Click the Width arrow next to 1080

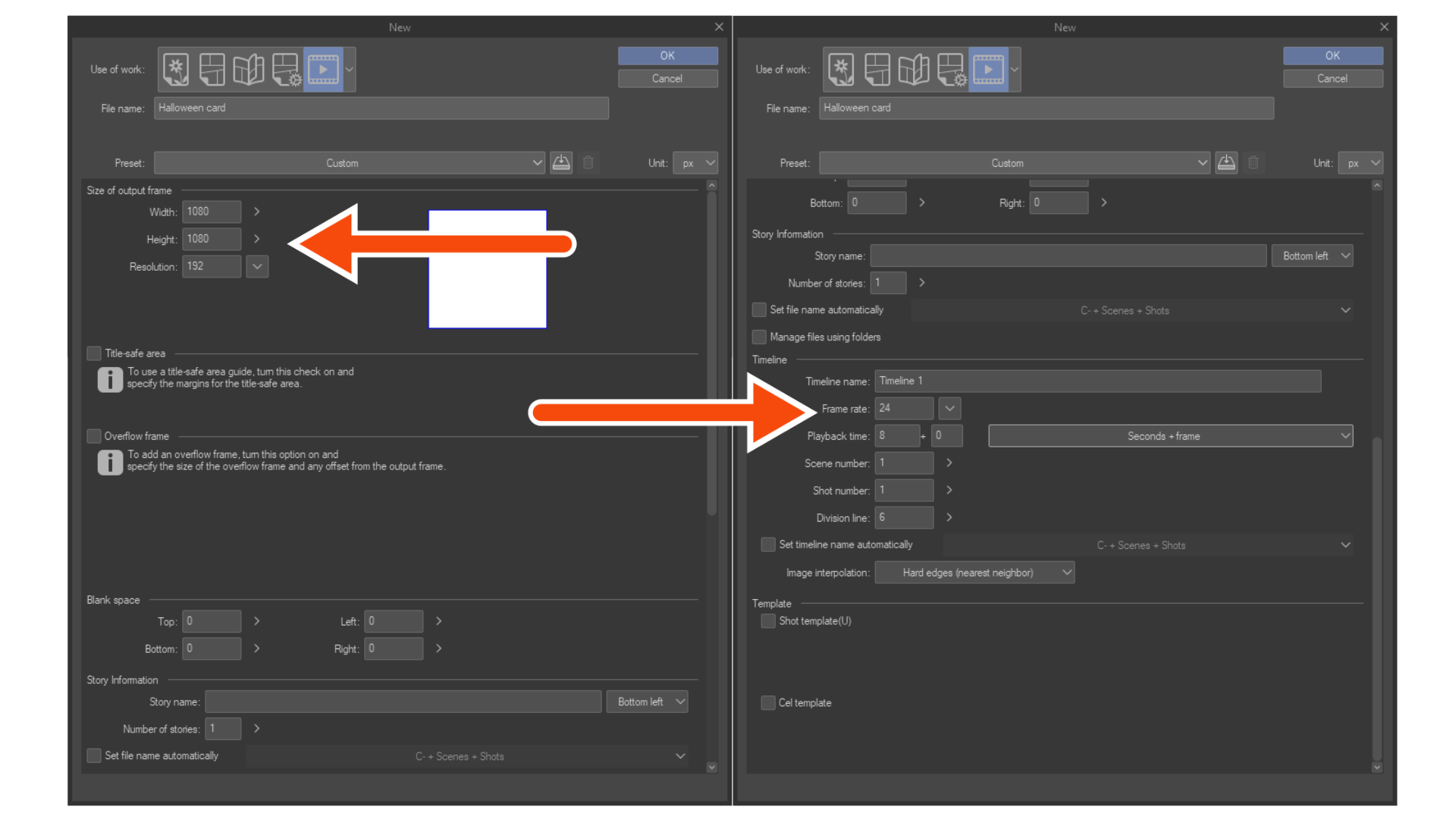coord(256,212)
